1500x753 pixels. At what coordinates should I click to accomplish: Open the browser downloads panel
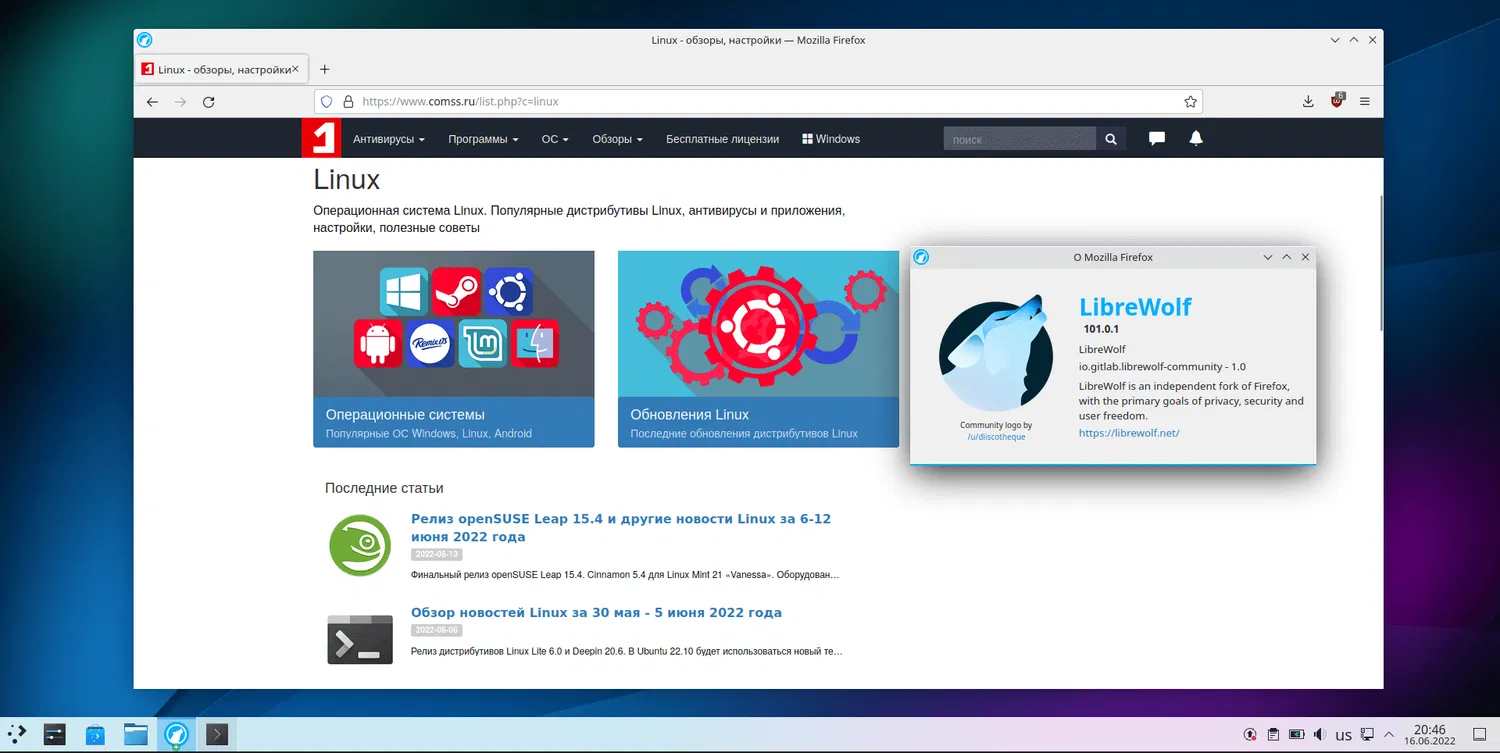coord(1308,102)
